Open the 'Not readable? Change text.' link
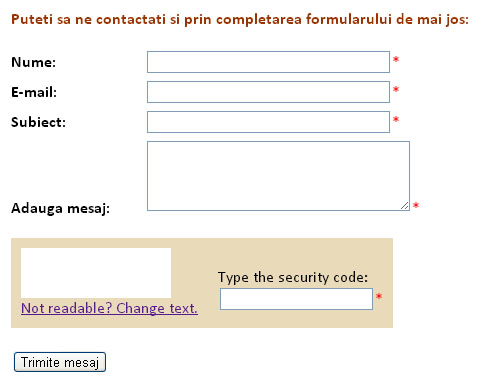The image size is (484, 377). (109, 308)
